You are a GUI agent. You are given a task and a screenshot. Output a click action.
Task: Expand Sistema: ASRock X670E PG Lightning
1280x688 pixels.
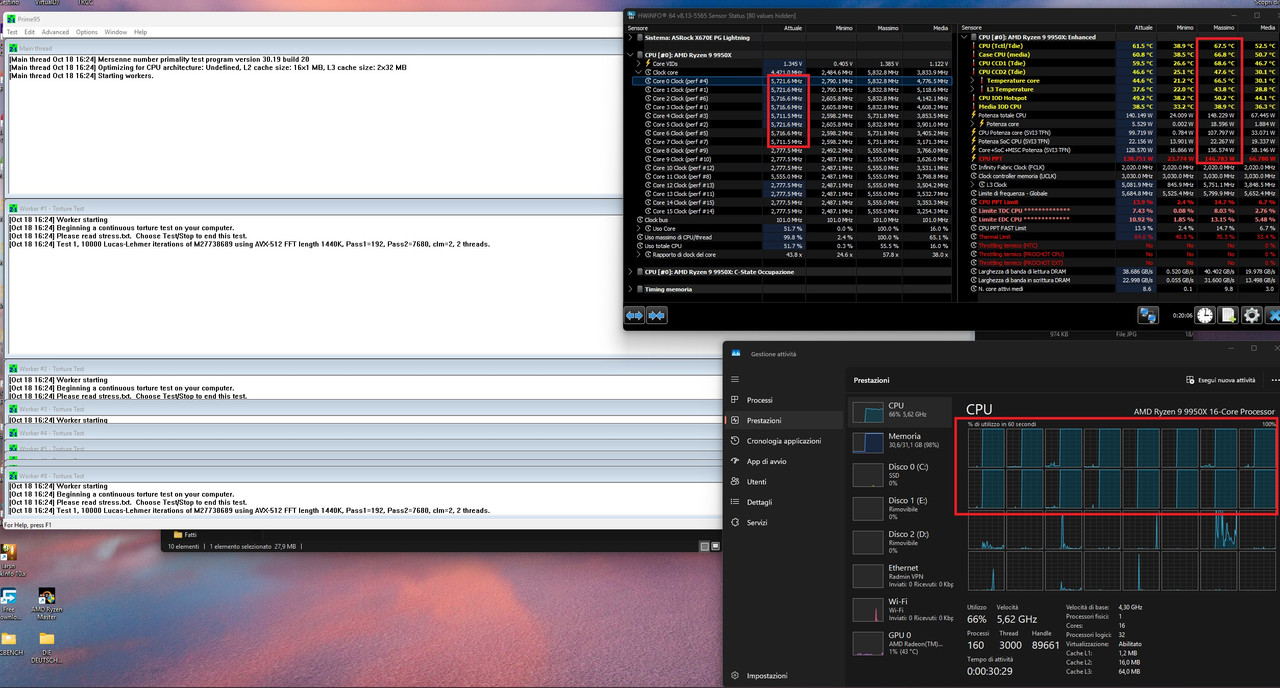tap(631, 37)
